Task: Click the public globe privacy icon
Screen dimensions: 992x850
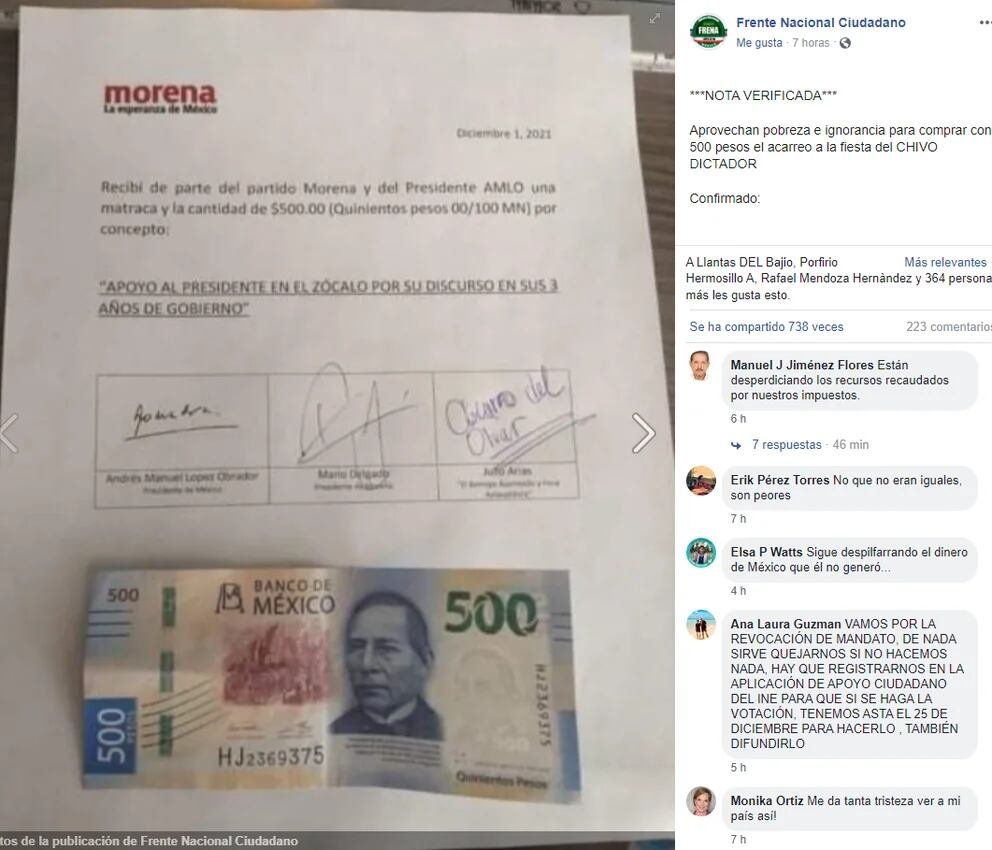Action: [x=845, y=43]
